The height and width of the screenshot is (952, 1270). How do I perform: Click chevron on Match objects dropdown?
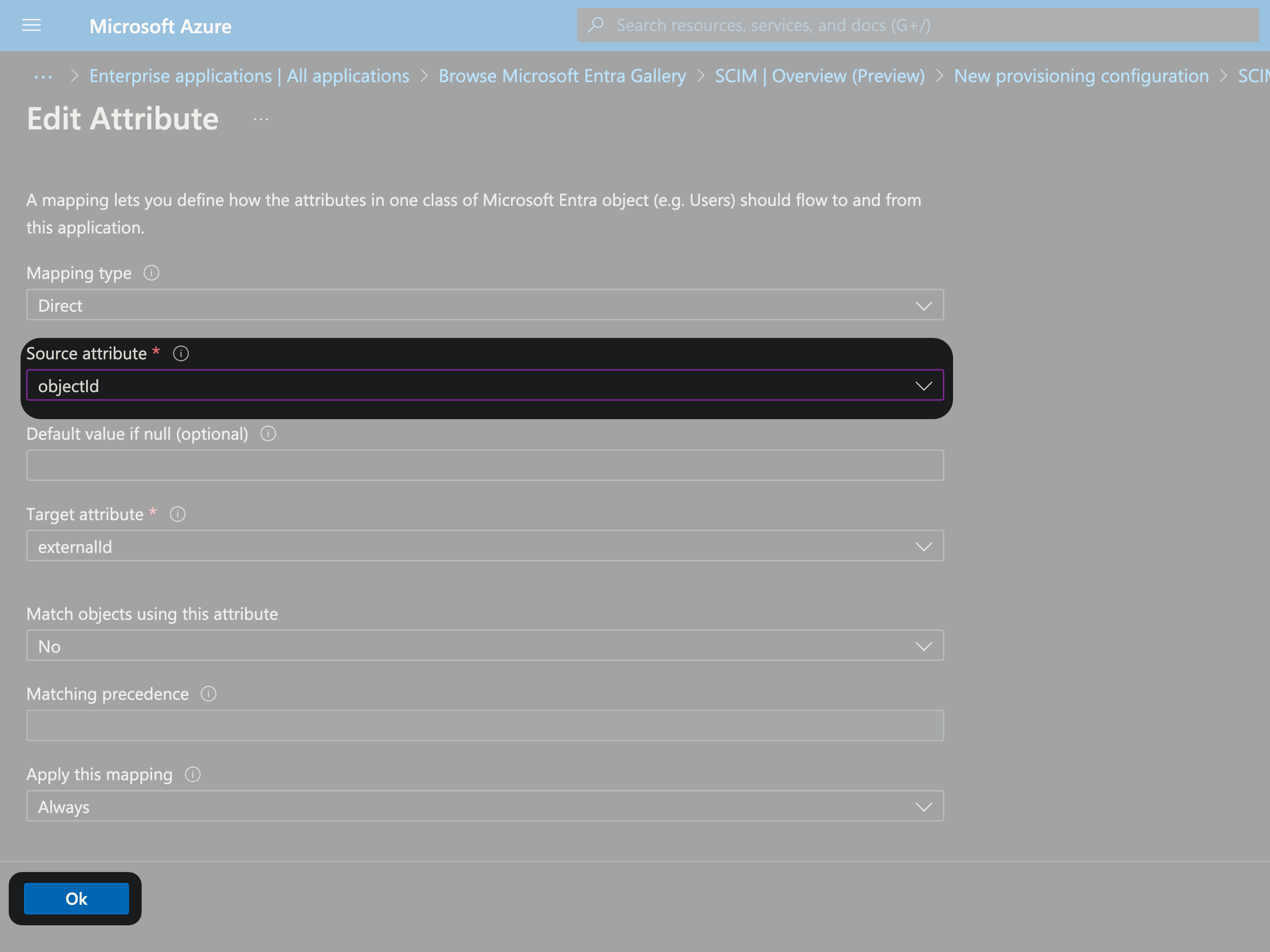click(923, 646)
